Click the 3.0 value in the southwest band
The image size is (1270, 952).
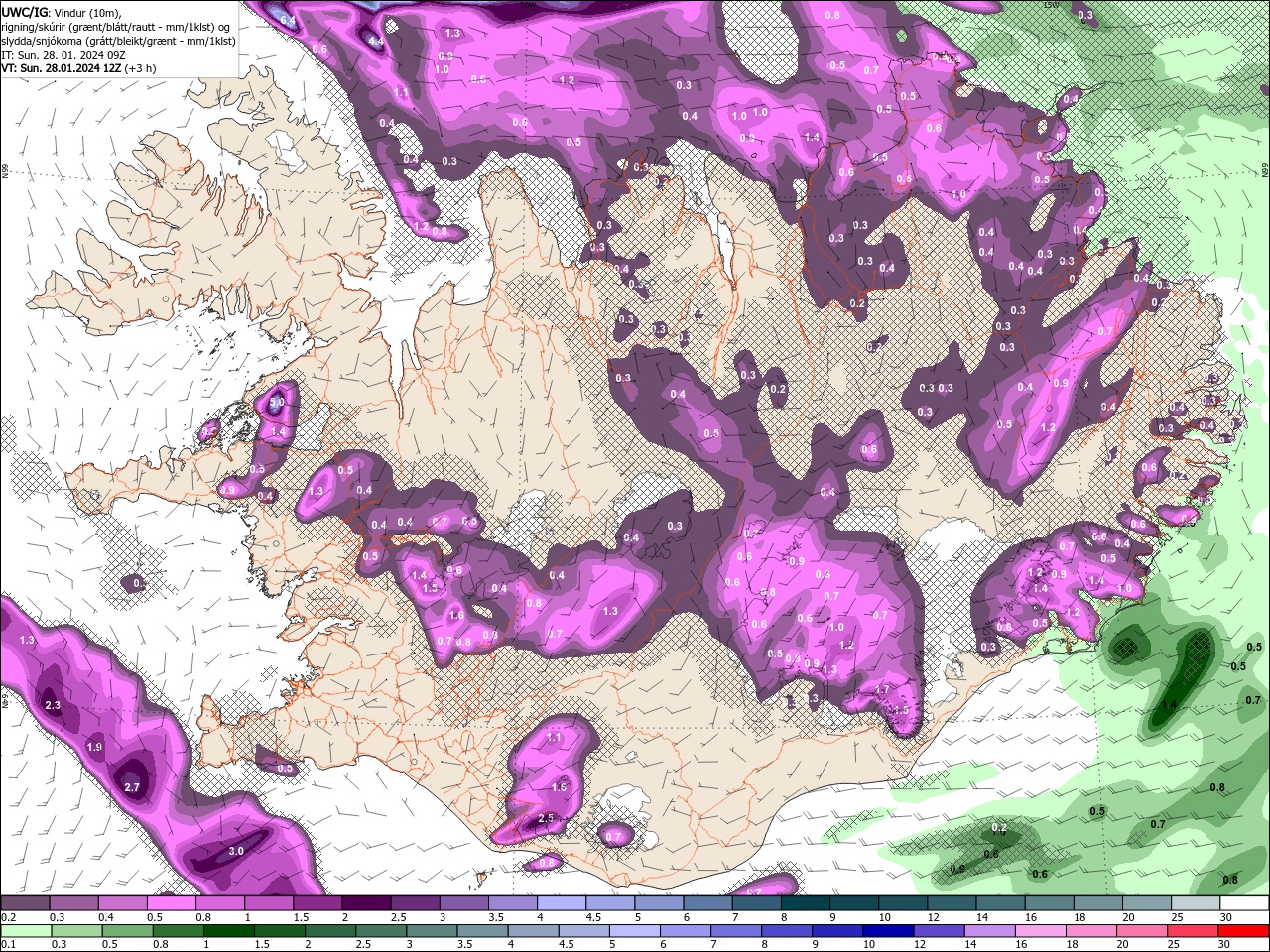pos(236,851)
